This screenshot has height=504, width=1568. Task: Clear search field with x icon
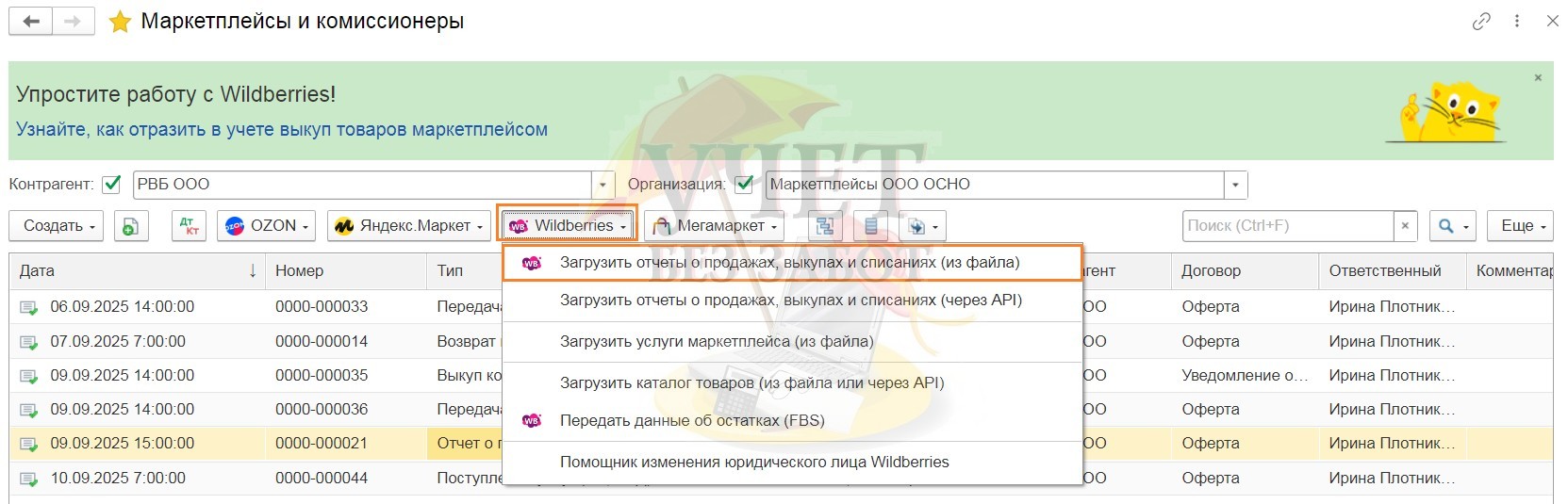coord(1405,226)
